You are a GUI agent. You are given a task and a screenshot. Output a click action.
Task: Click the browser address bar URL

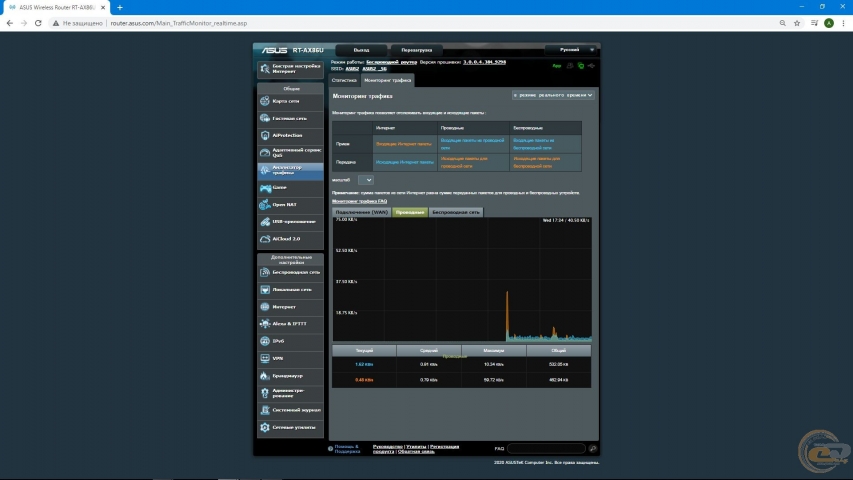pos(178,23)
